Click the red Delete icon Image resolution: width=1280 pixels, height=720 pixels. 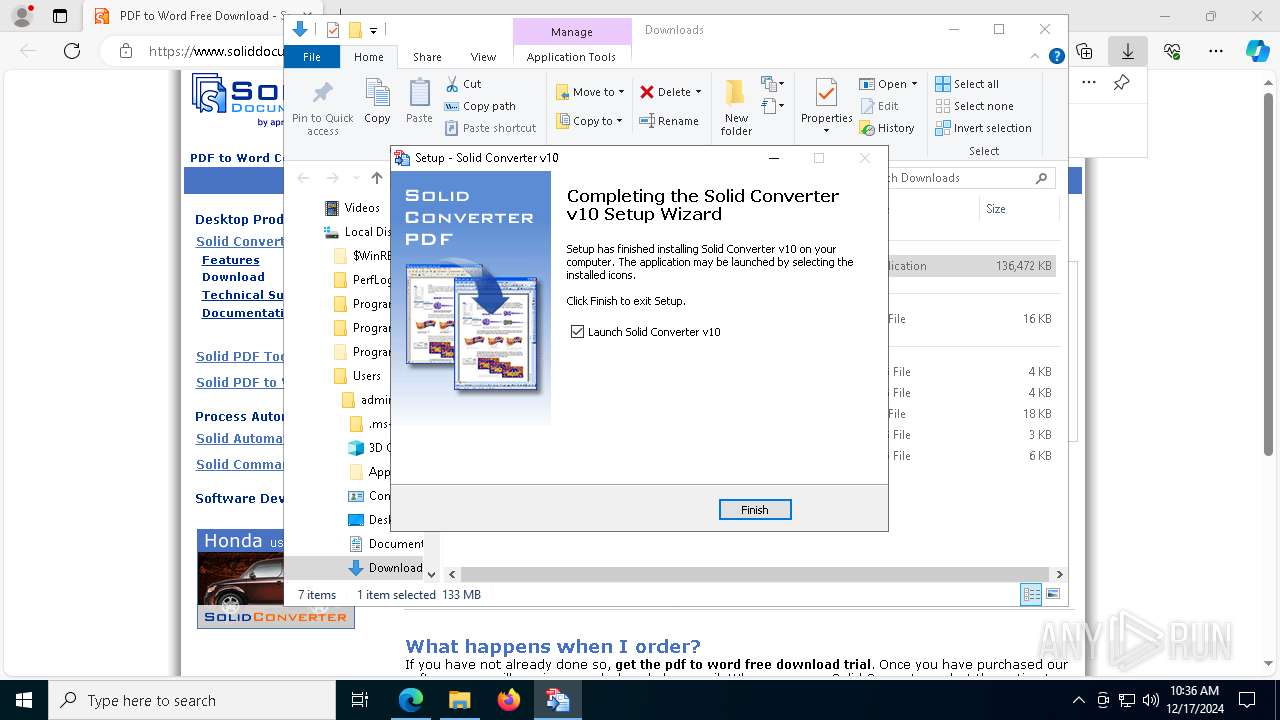[647, 92]
